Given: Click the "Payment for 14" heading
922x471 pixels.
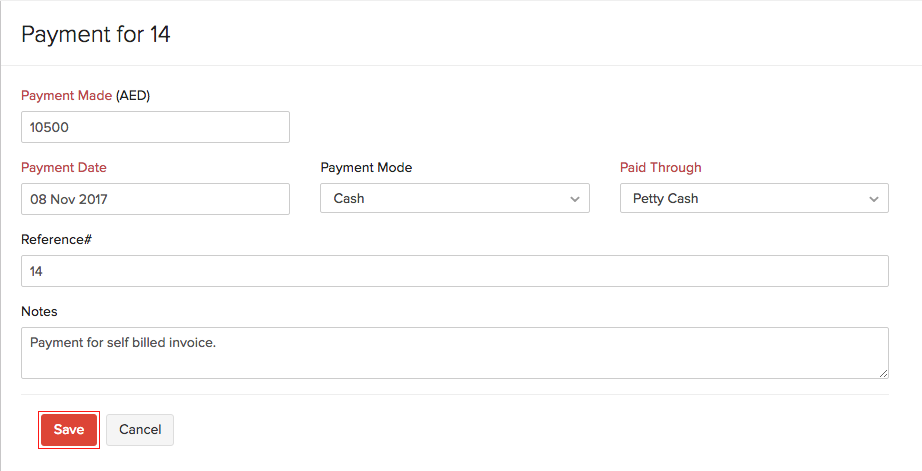Looking at the screenshot, I should click(96, 34).
